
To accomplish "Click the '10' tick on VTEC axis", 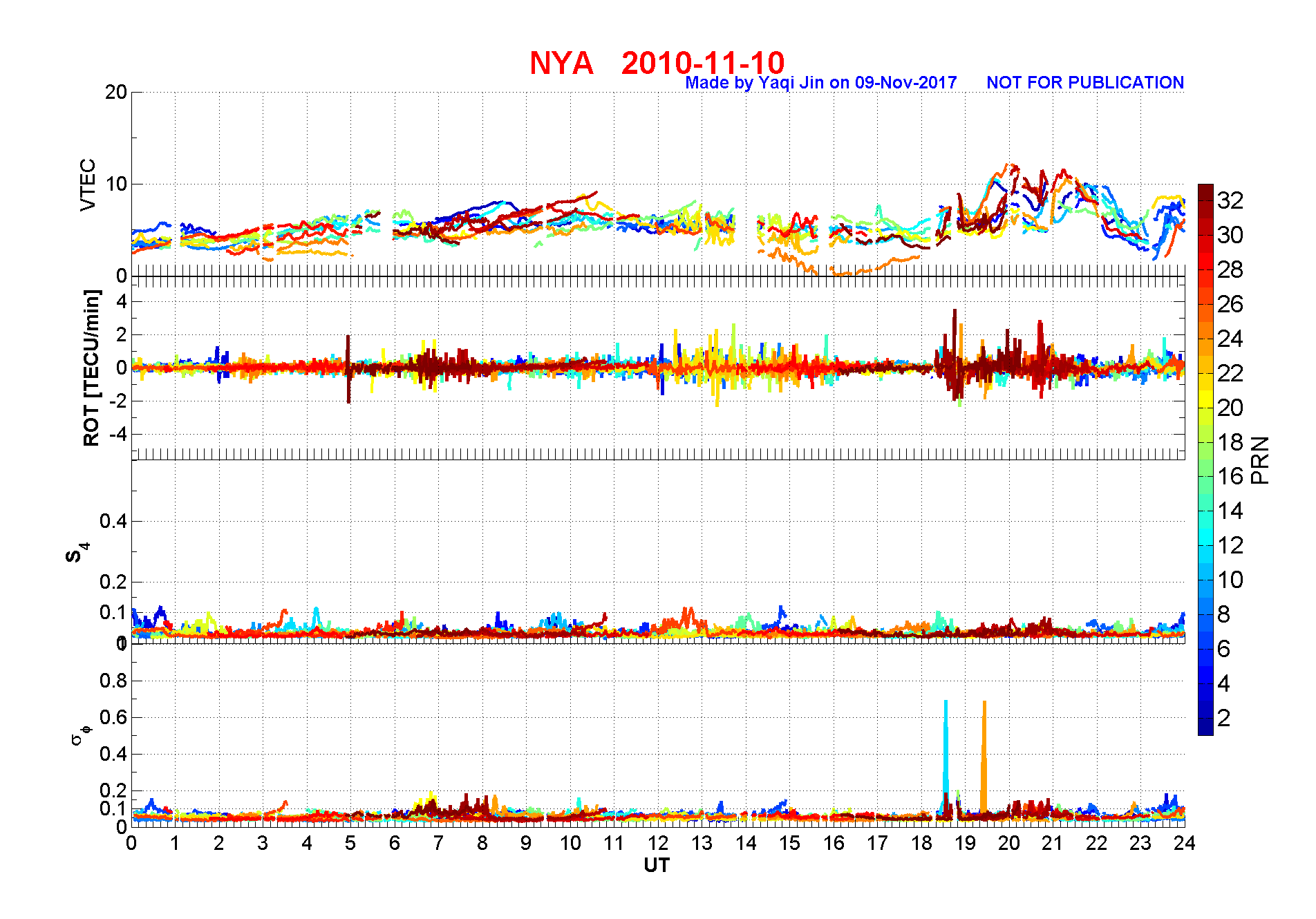I will 115,184.
